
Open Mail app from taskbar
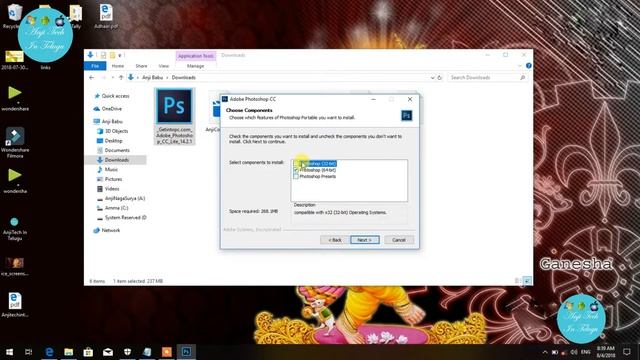pyautogui.click(x=108, y=352)
